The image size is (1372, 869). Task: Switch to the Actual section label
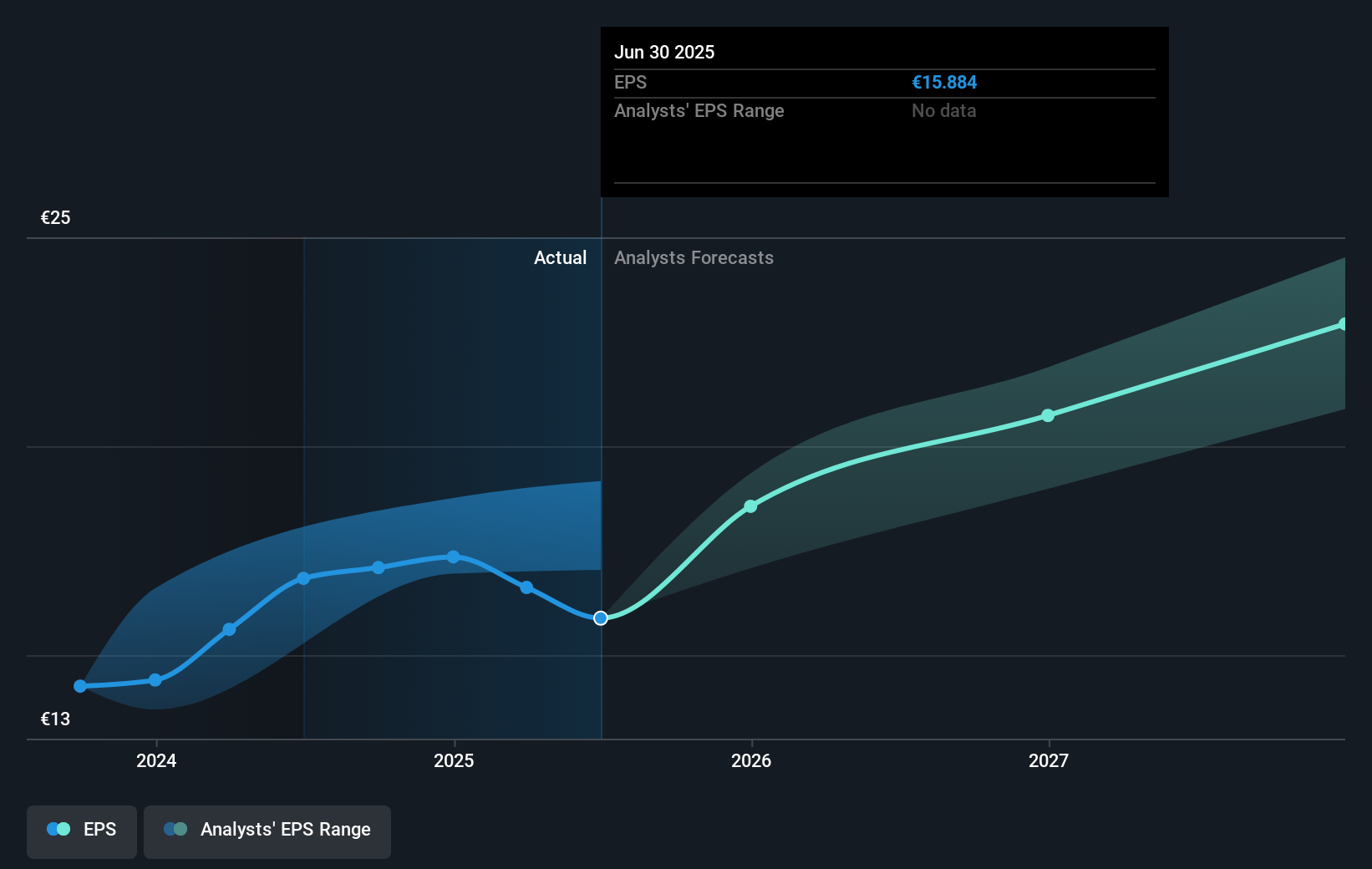click(x=560, y=257)
